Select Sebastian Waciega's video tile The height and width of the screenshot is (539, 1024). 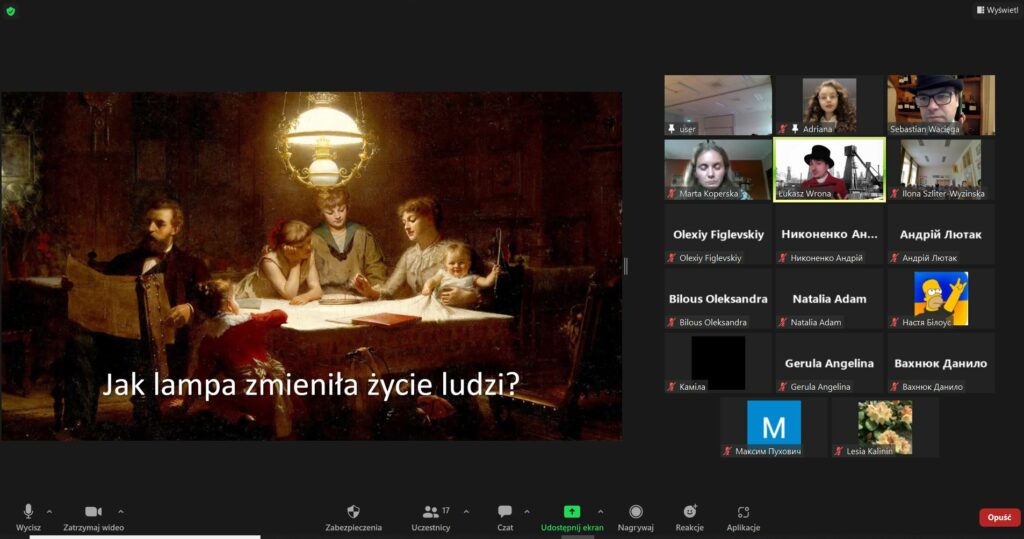point(940,104)
